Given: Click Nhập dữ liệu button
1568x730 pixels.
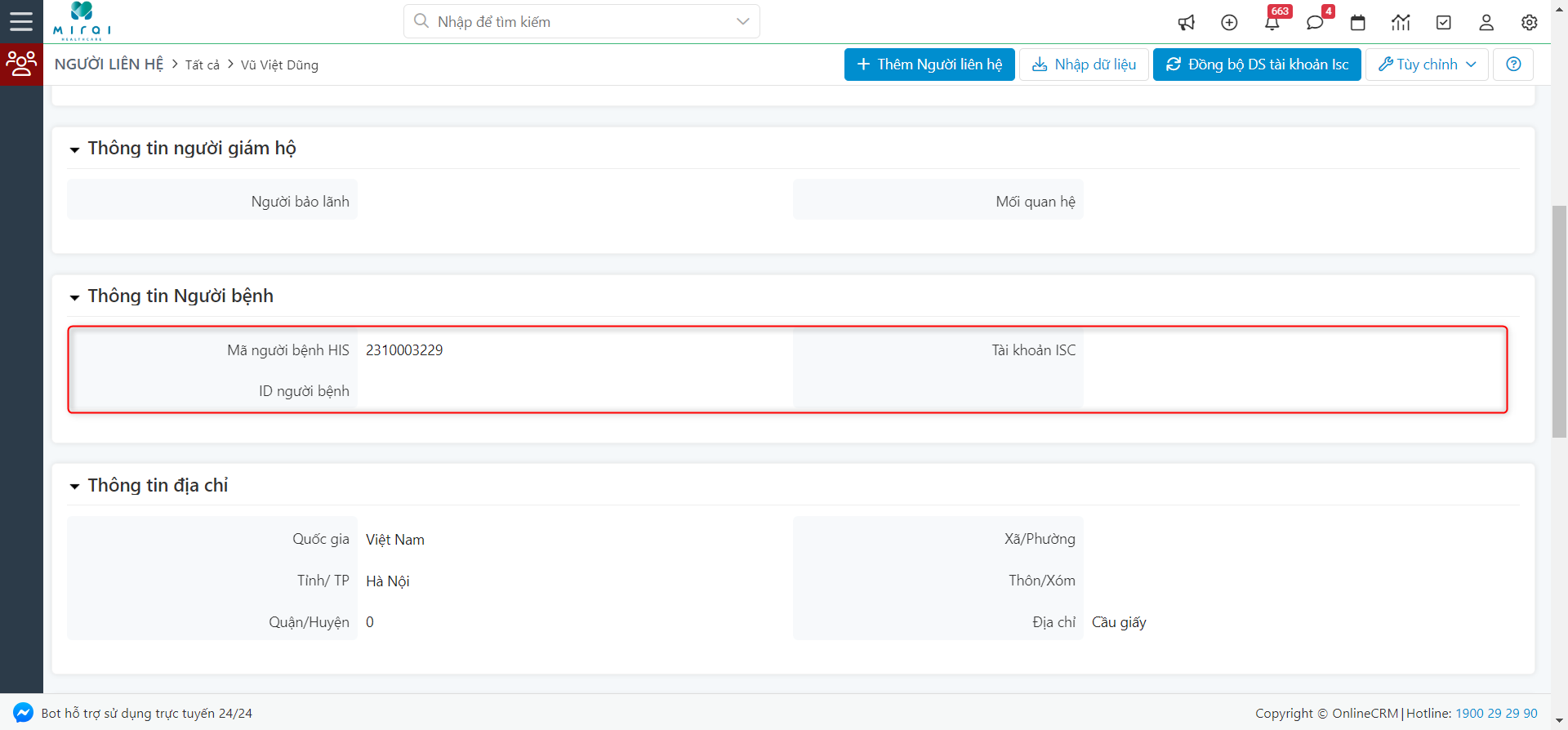Looking at the screenshot, I should pos(1084,65).
